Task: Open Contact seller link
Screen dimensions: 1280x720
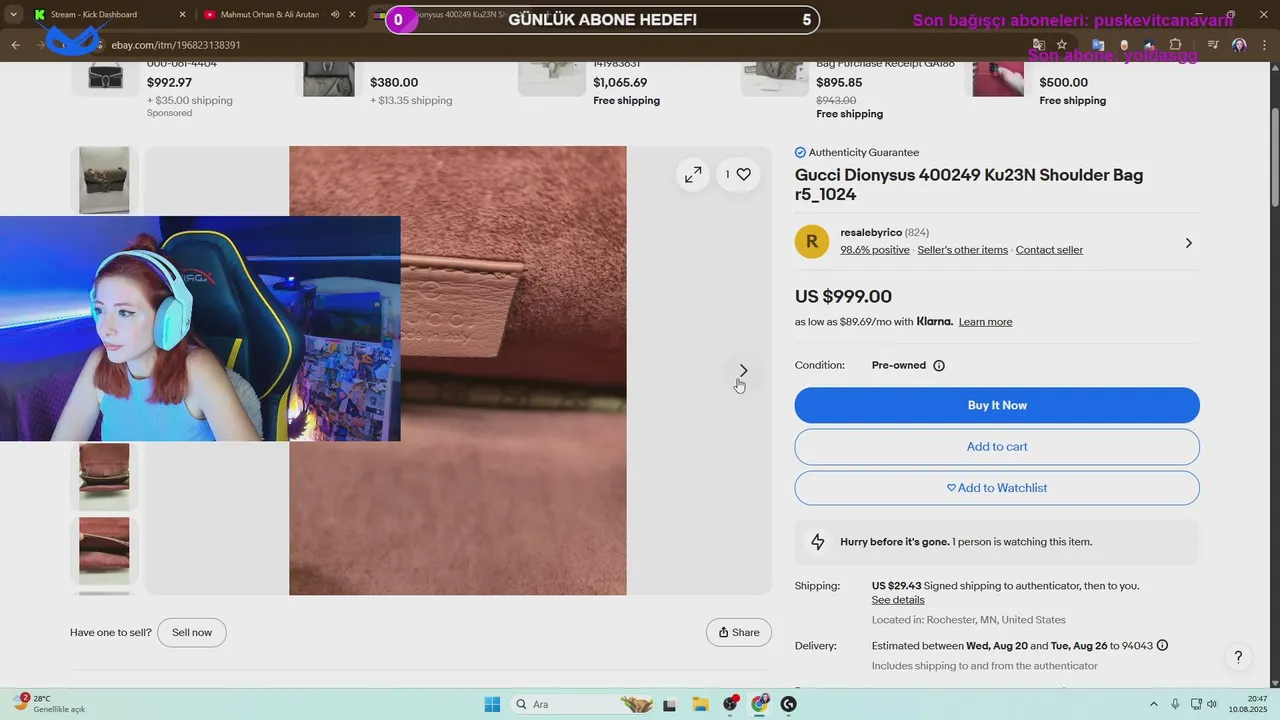Action: (x=1049, y=250)
